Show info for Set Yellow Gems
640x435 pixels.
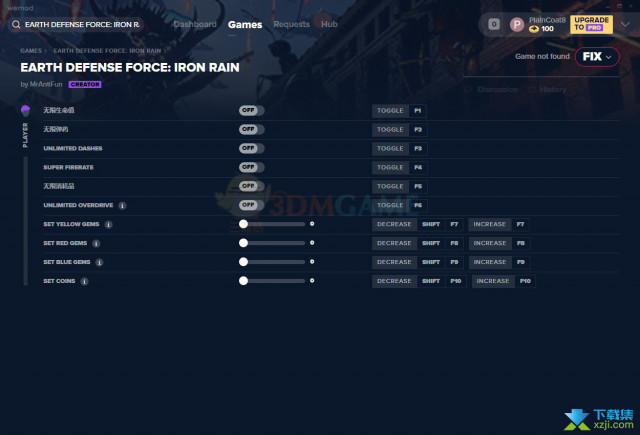tap(108, 224)
